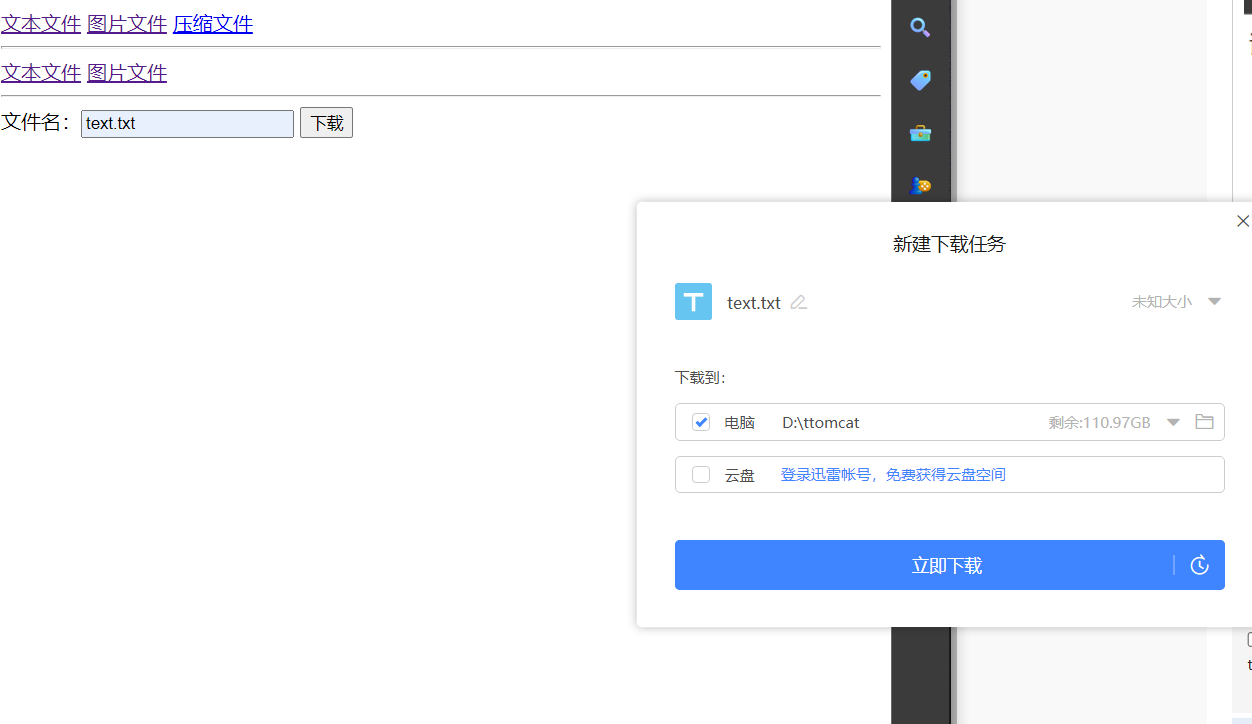Click the 新建下载任务 dialog title
The height and width of the screenshot is (724, 1252).
[x=949, y=244]
